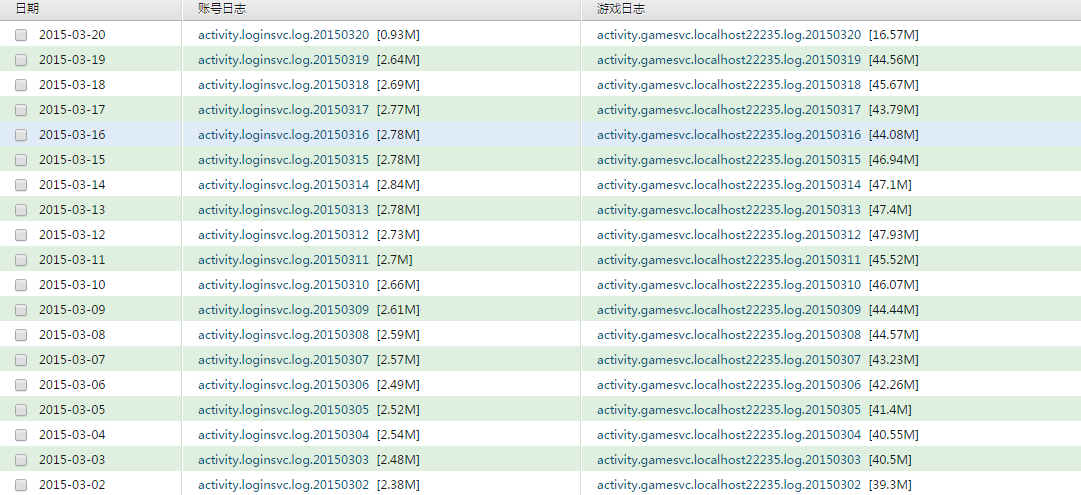The image size is (1081, 495).
Task: Open gamesvc.localhost22235.log.20150302
Action: pyautogui.click(x=729, y=484)
